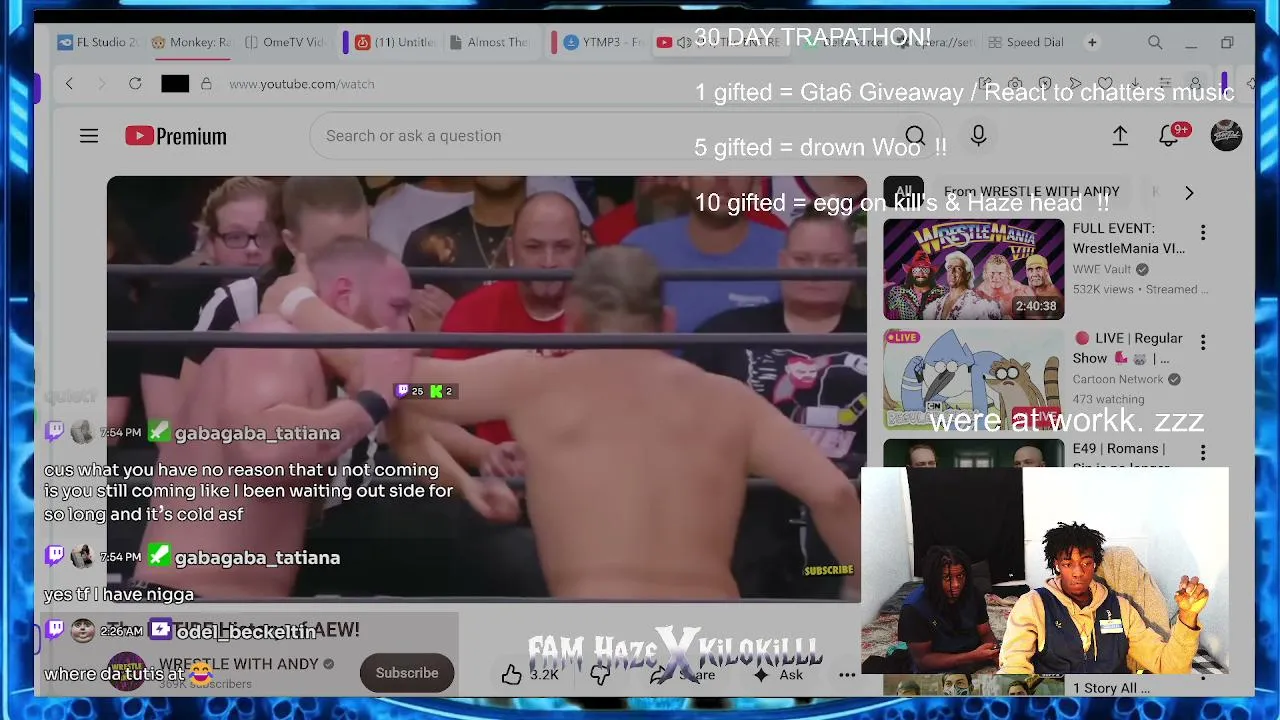Switch to the Speed Dial tab
The width and height of the screenshot is (1280, 720).
(x=1025, y=43)
